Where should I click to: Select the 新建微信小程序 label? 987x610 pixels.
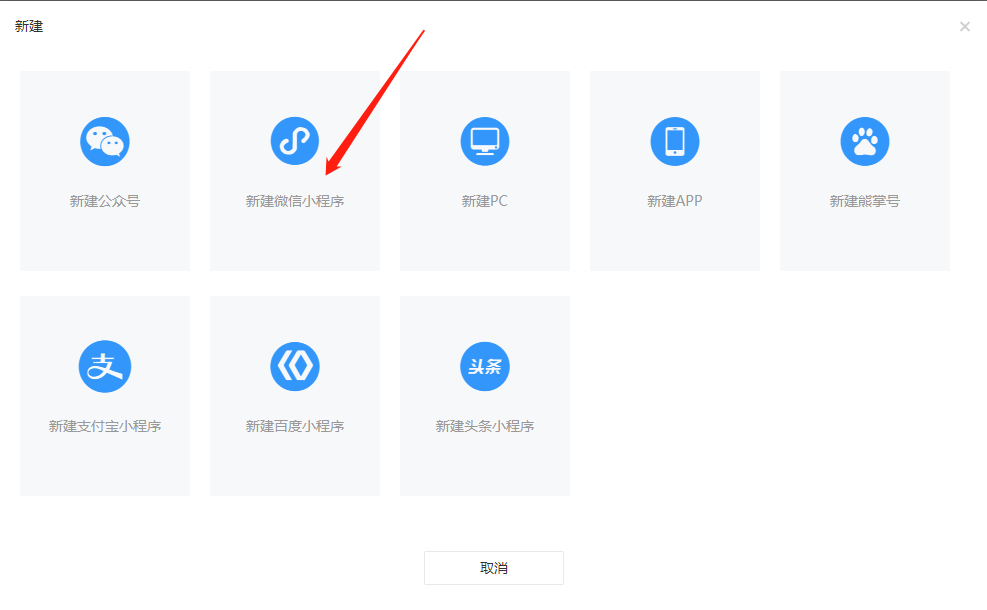point(295,201)
